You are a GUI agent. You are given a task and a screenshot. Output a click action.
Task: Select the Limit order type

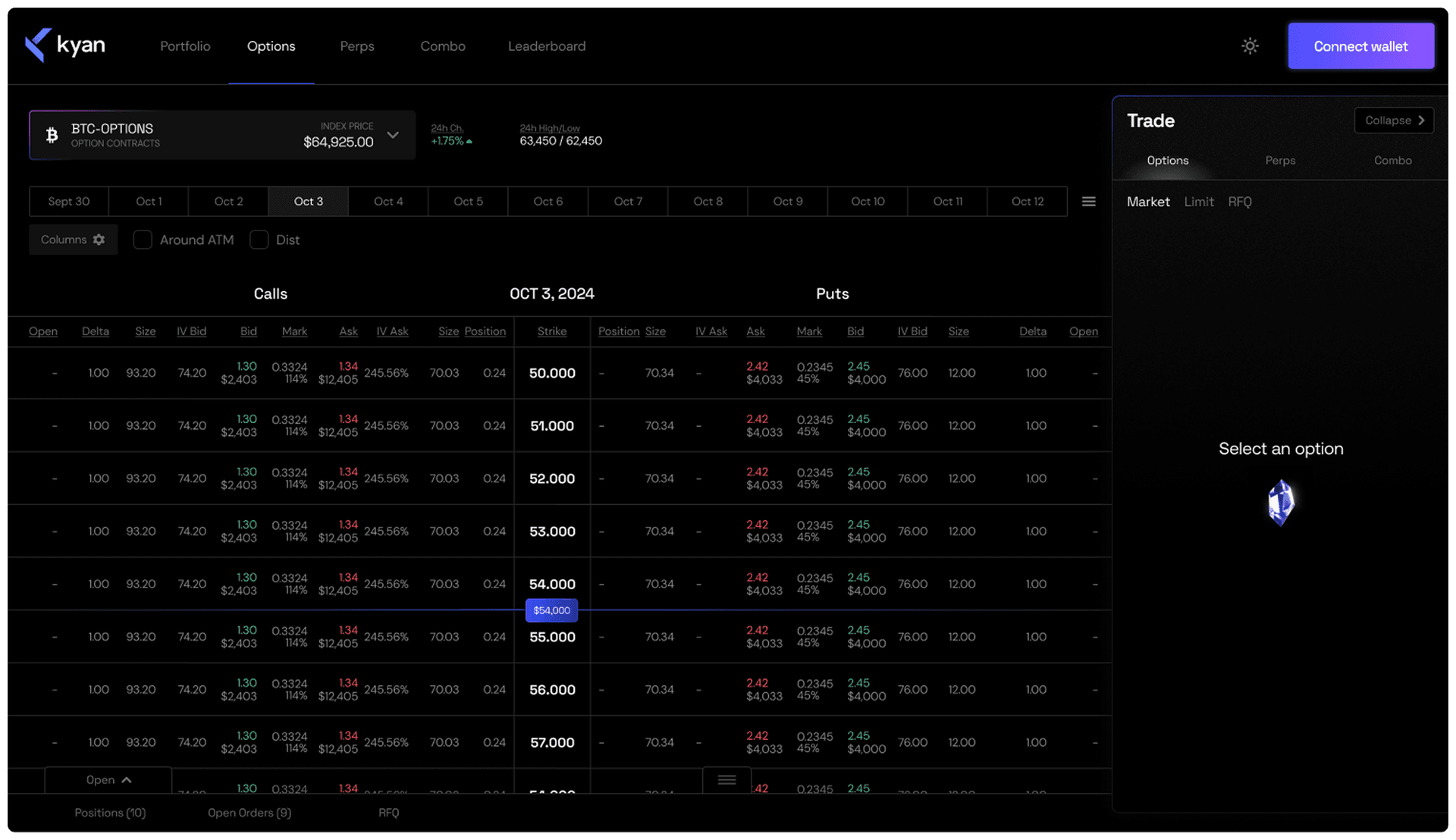[x=1198, y=202]
